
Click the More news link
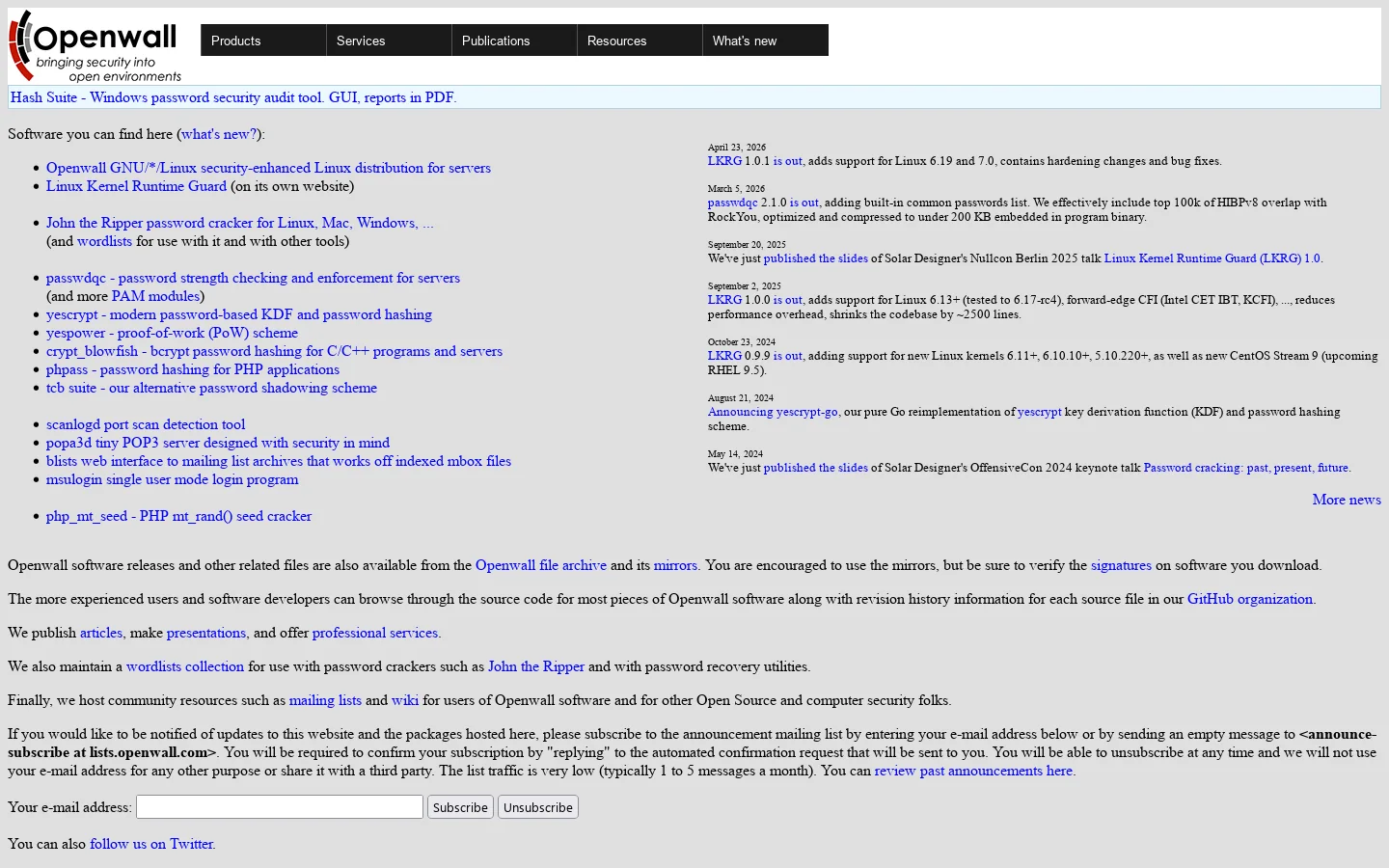click(x=1347, y=500)
